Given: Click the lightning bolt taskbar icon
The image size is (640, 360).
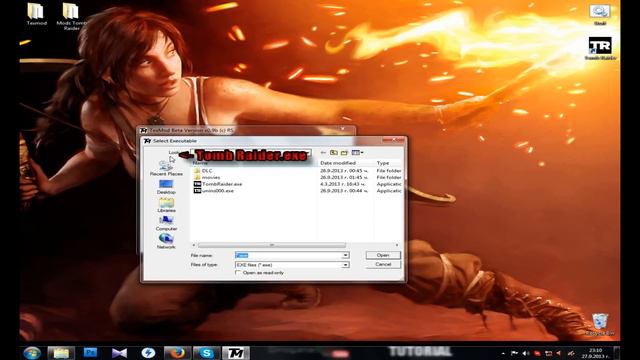Looking at the screenshot, I should 148,353.
